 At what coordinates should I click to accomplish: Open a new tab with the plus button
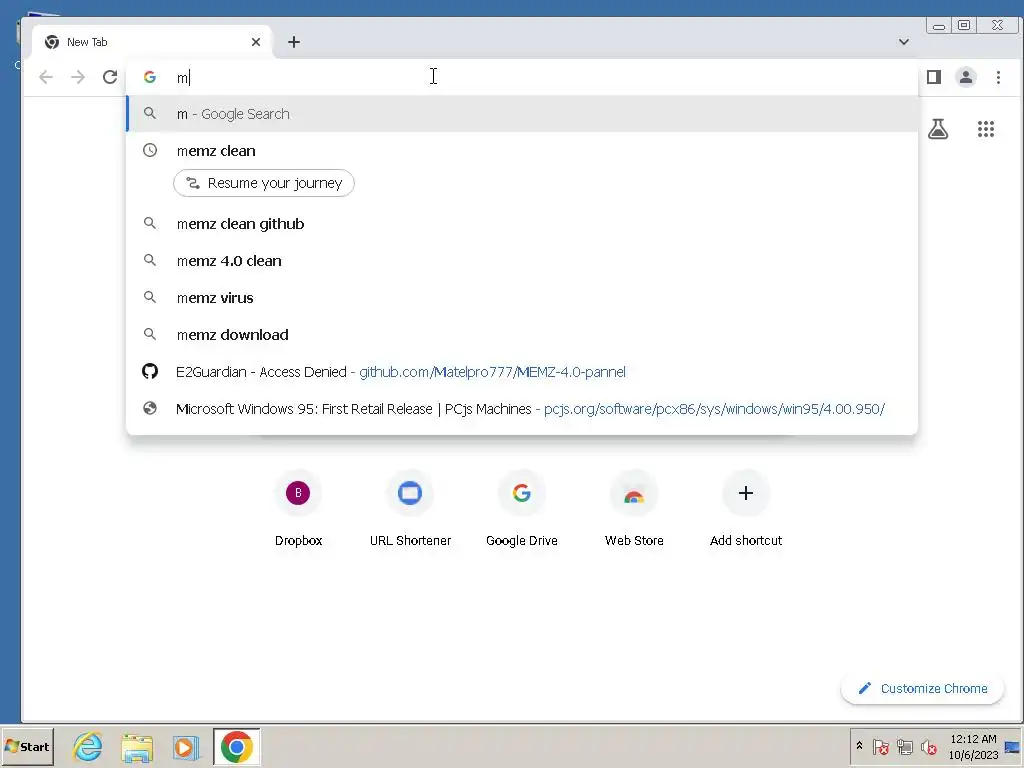point(294,42)
